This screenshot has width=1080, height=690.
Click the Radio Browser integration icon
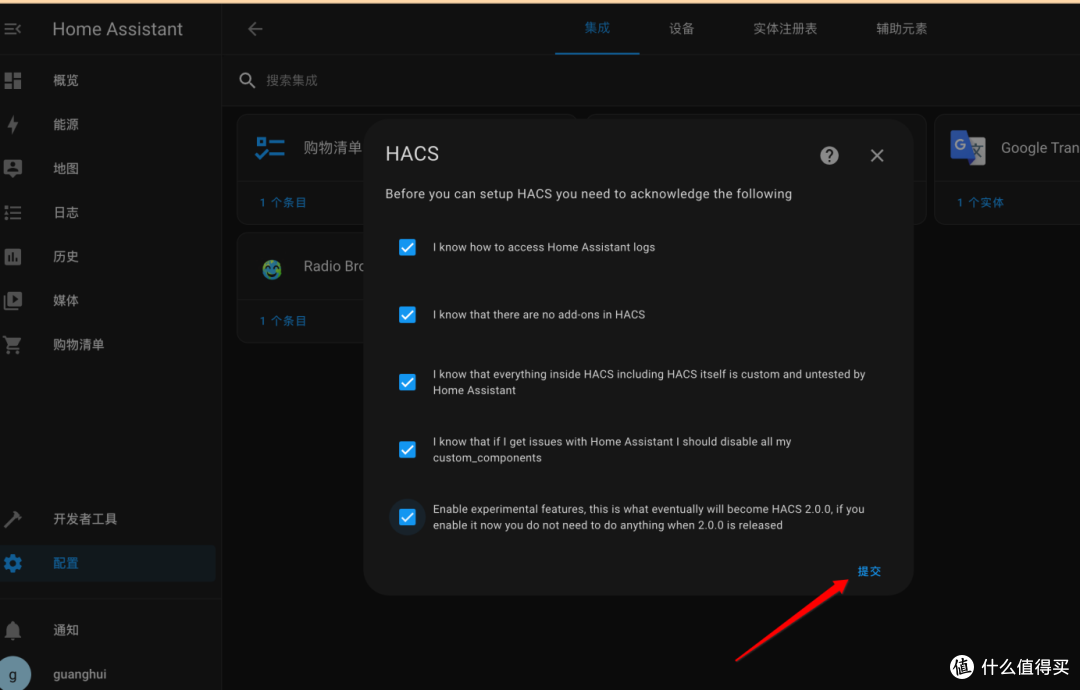272,269
